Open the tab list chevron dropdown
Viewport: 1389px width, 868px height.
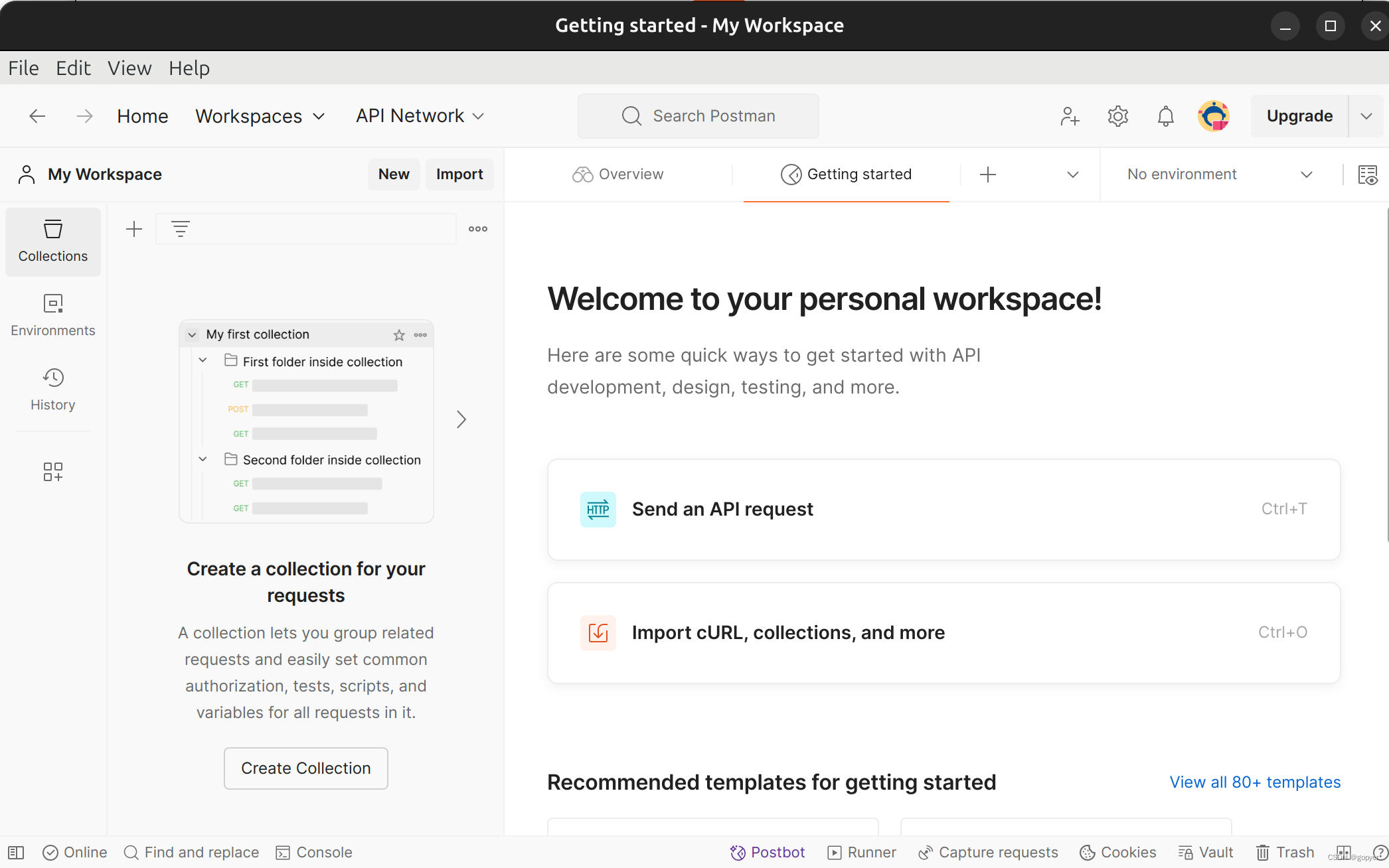click(x=1073, y=175)
